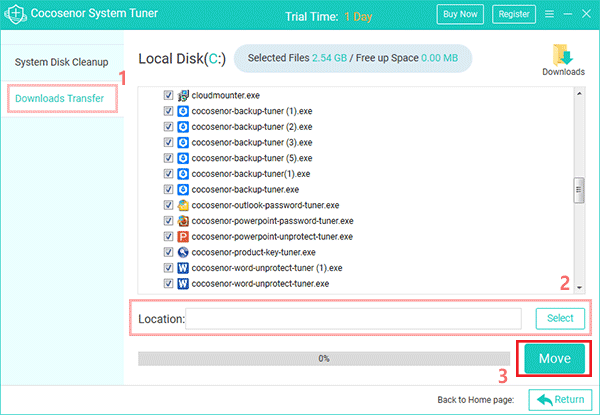600x415 pixels.
Task: Uncheck the cloudmounter.exe checkbox
Action: pos(168,95)
